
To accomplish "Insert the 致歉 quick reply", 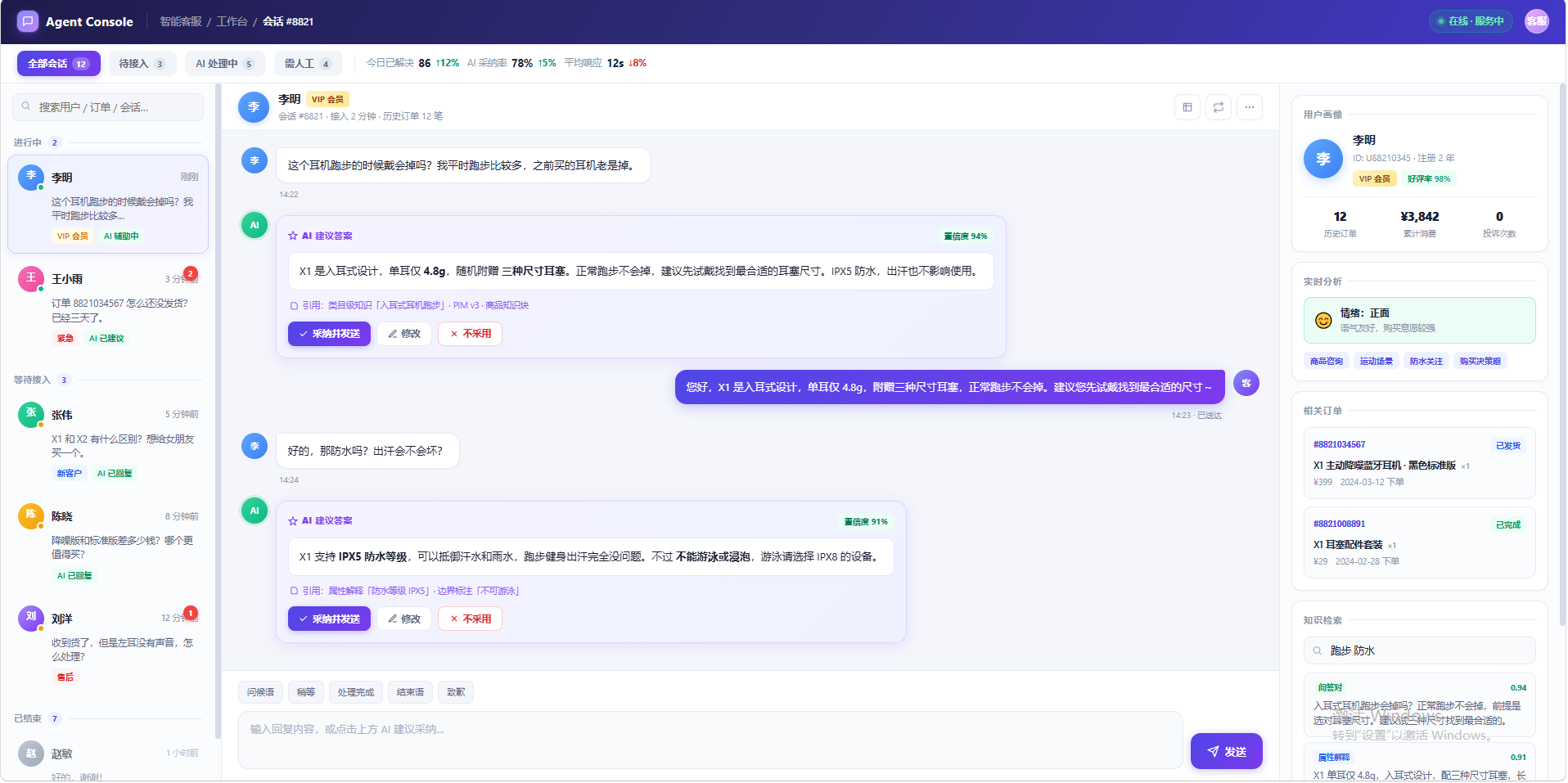I will pyautogui.click(x=456, y=692).
